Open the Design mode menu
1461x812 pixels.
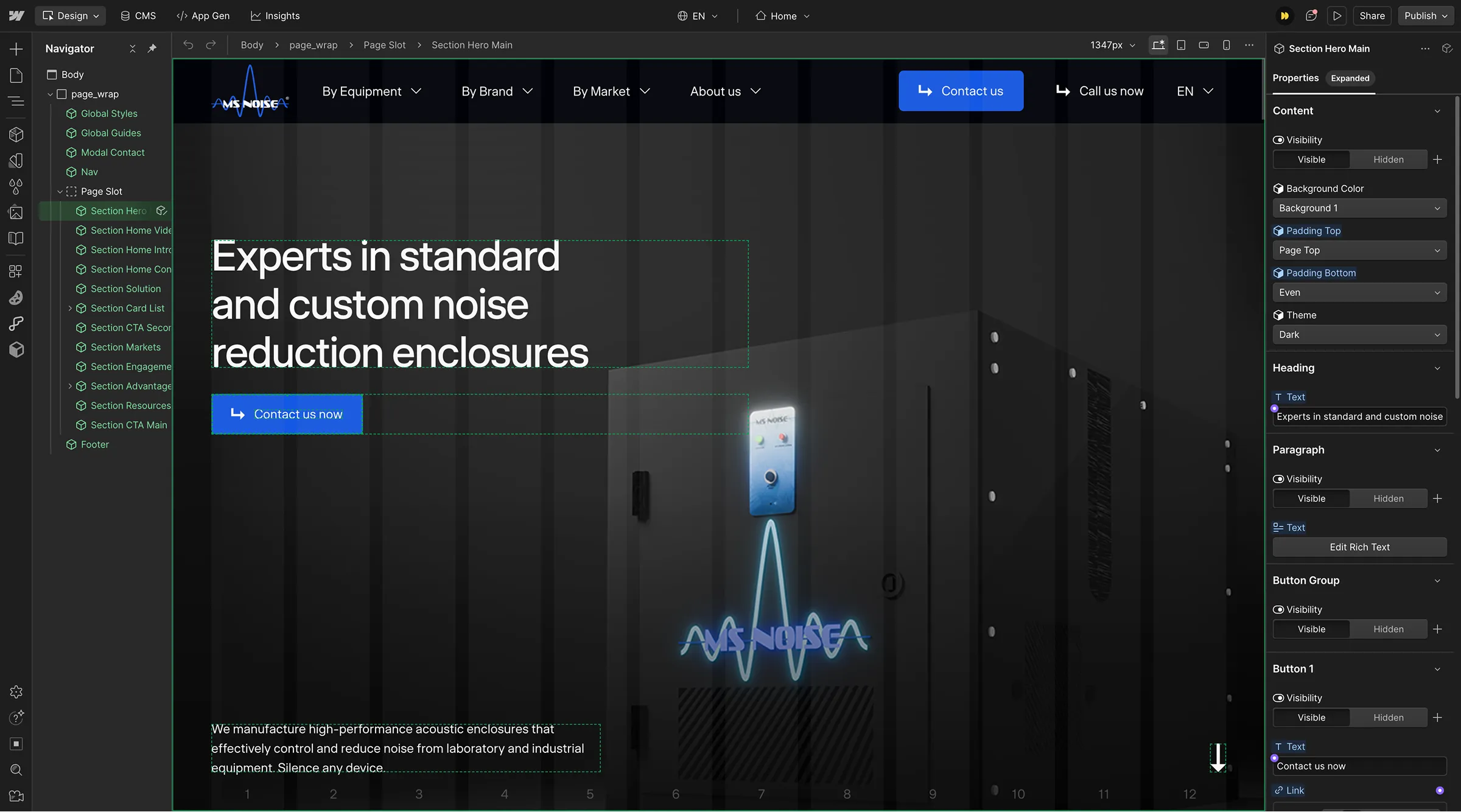coord(70,15)
